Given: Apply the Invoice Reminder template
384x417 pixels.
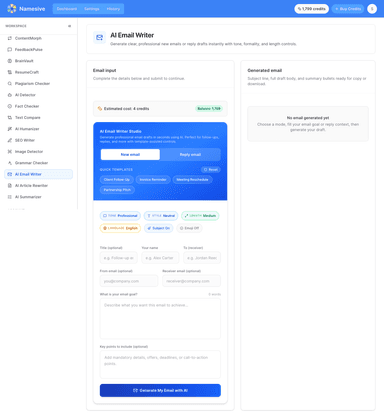Looking at the screenshot, I should tap(153, 180).
